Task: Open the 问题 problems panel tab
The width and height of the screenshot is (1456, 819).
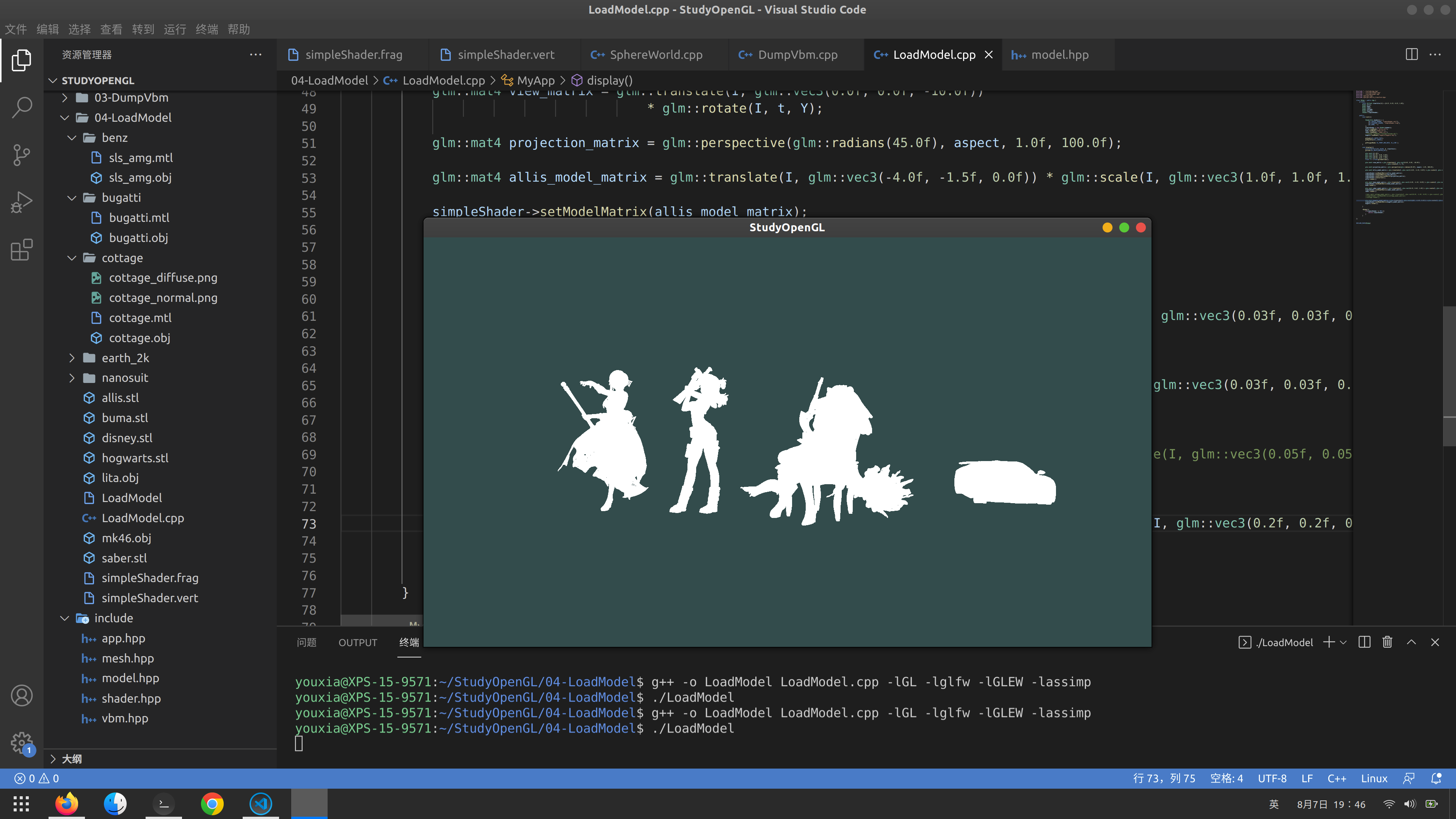Action: [x=306, y=643]
